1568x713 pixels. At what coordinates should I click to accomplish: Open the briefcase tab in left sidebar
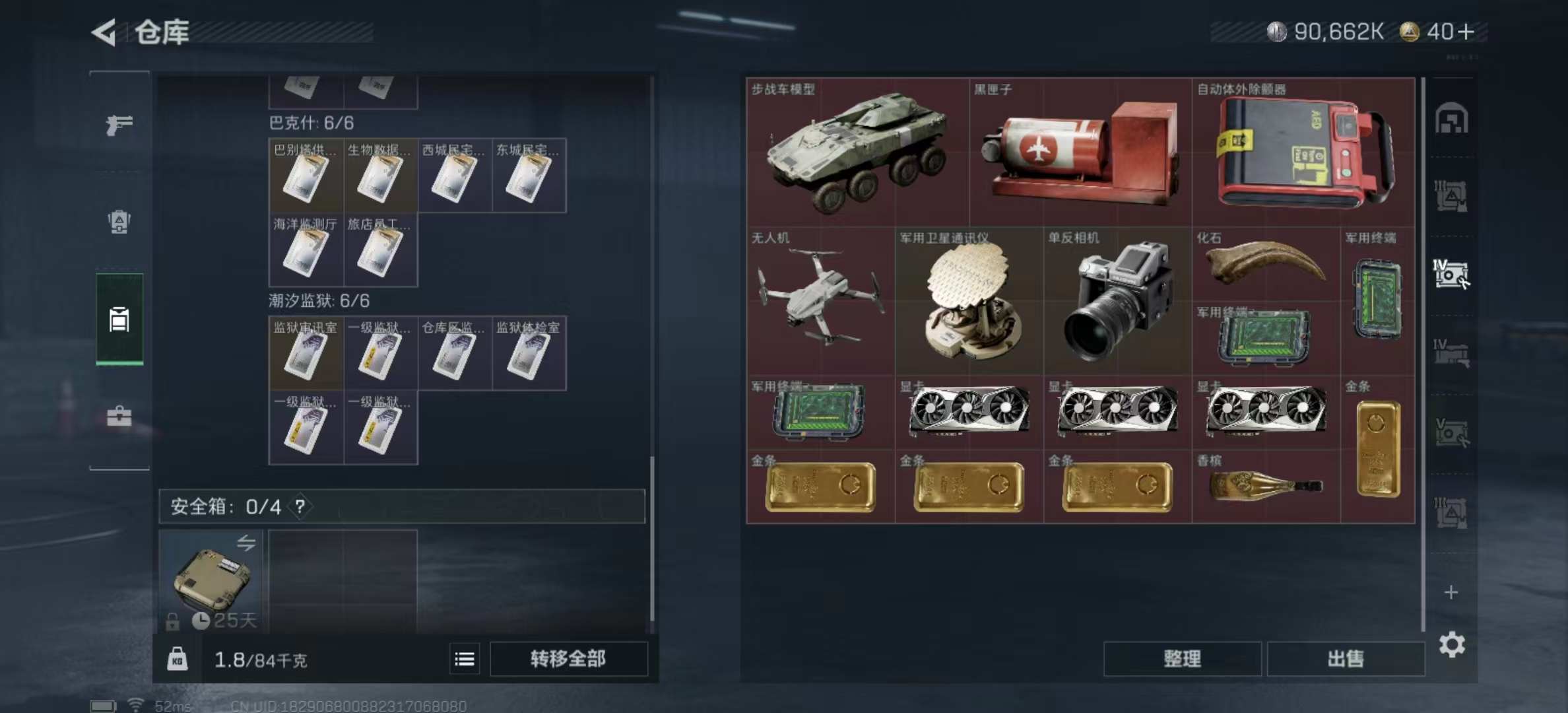coord(119,416)
